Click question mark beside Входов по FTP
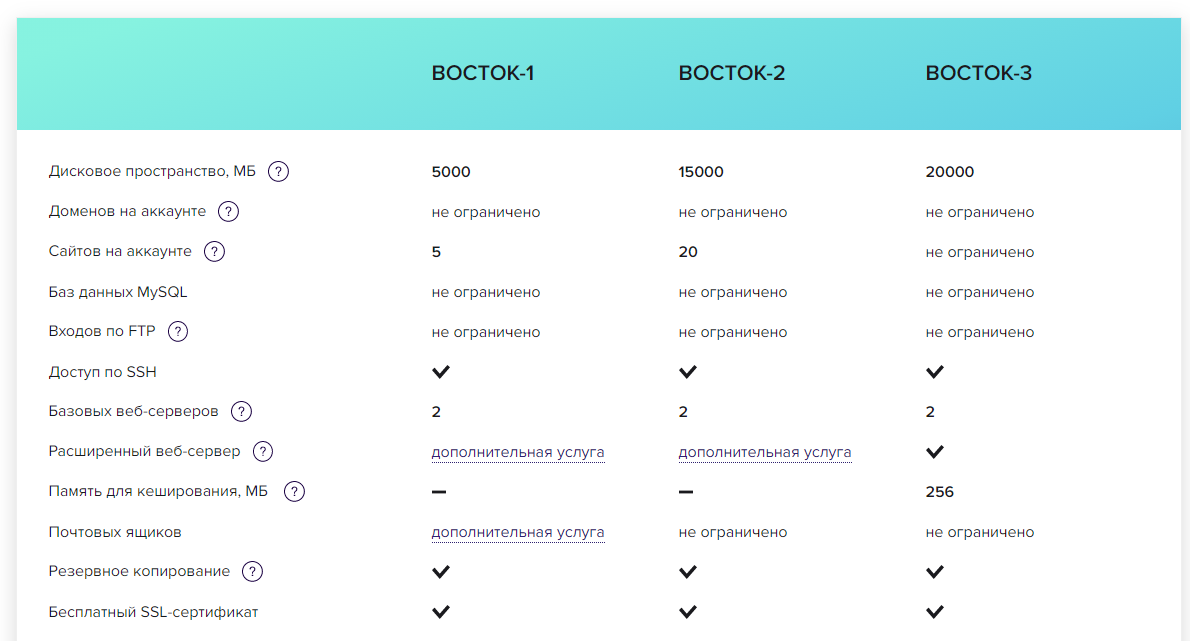This screenshot has width=1190, height=641. 178,331
